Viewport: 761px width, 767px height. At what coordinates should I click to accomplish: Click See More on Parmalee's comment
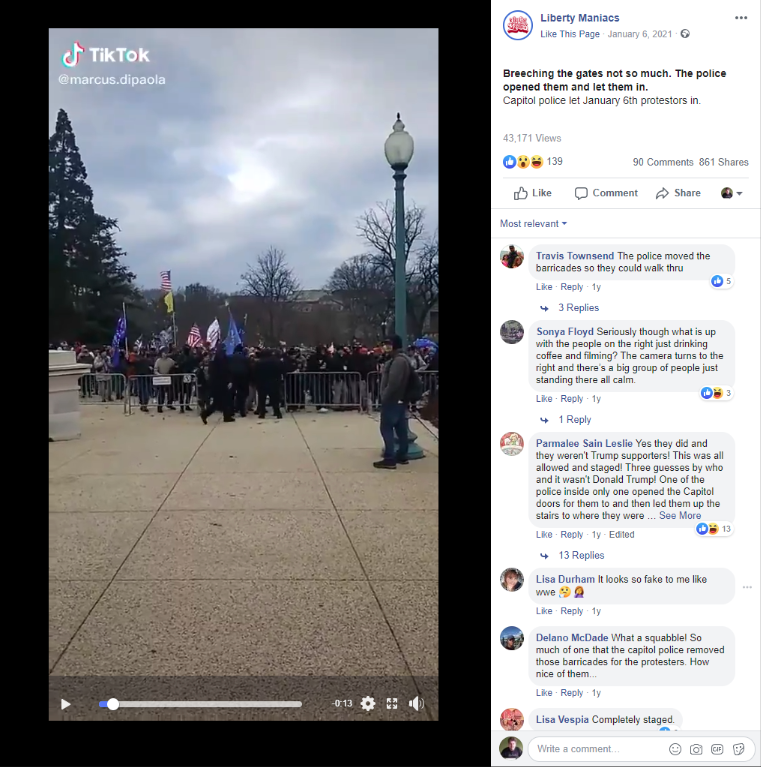(680, 516)
